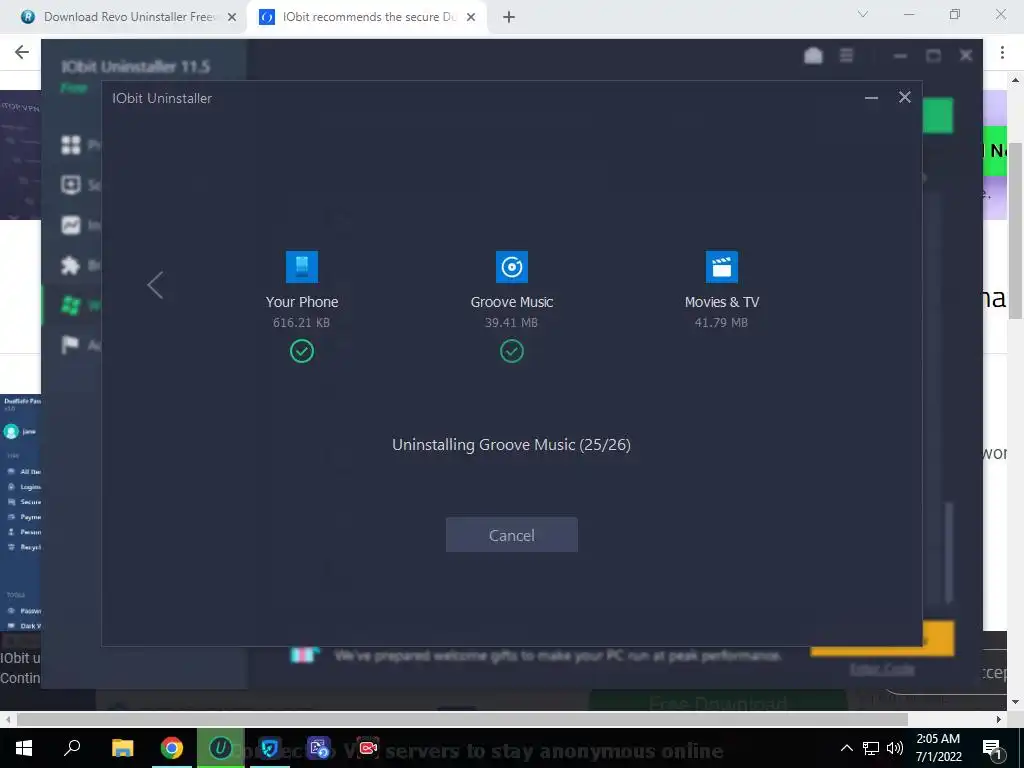
Task: Open the Windows Start menu
Action: (24, 748)
